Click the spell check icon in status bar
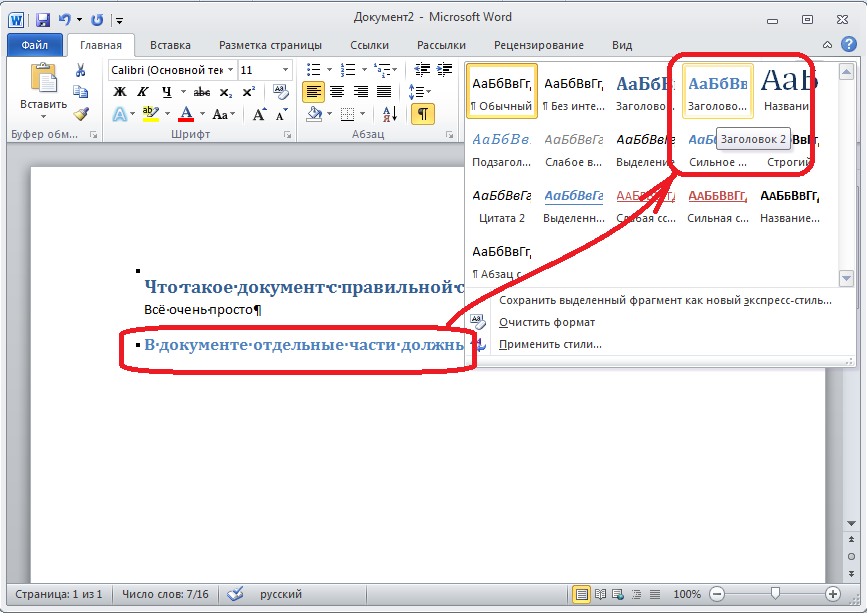 235,594
